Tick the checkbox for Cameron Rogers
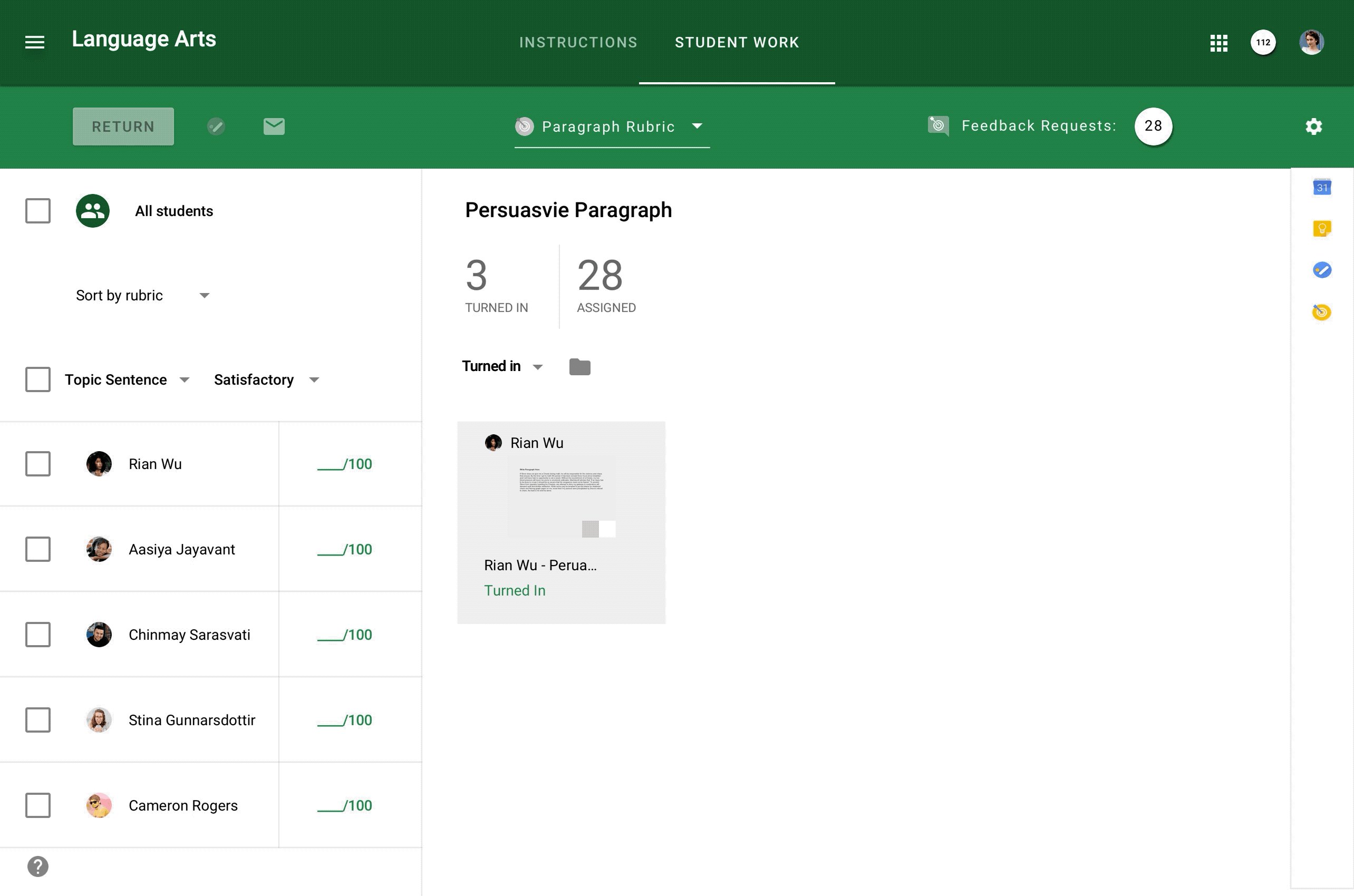 38,805
